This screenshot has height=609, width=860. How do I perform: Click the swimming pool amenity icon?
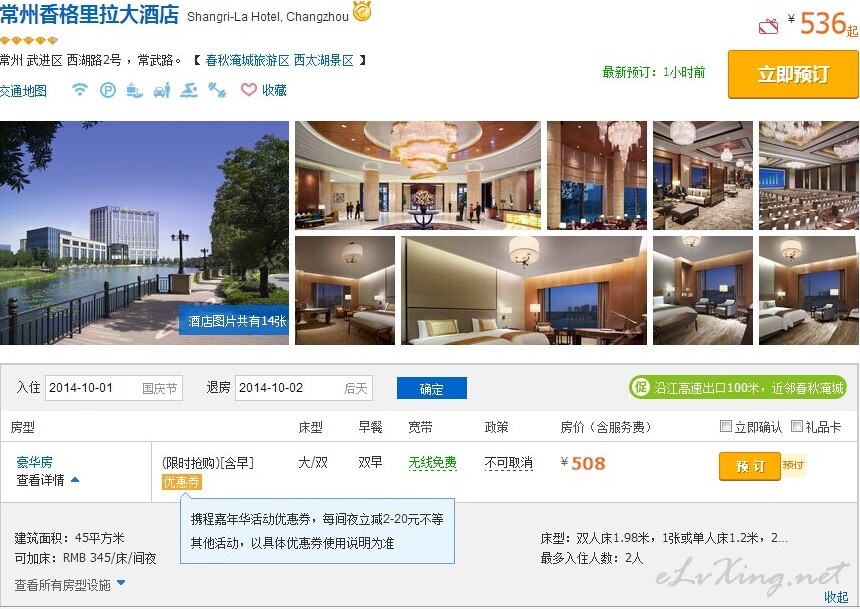pos(189,90)
